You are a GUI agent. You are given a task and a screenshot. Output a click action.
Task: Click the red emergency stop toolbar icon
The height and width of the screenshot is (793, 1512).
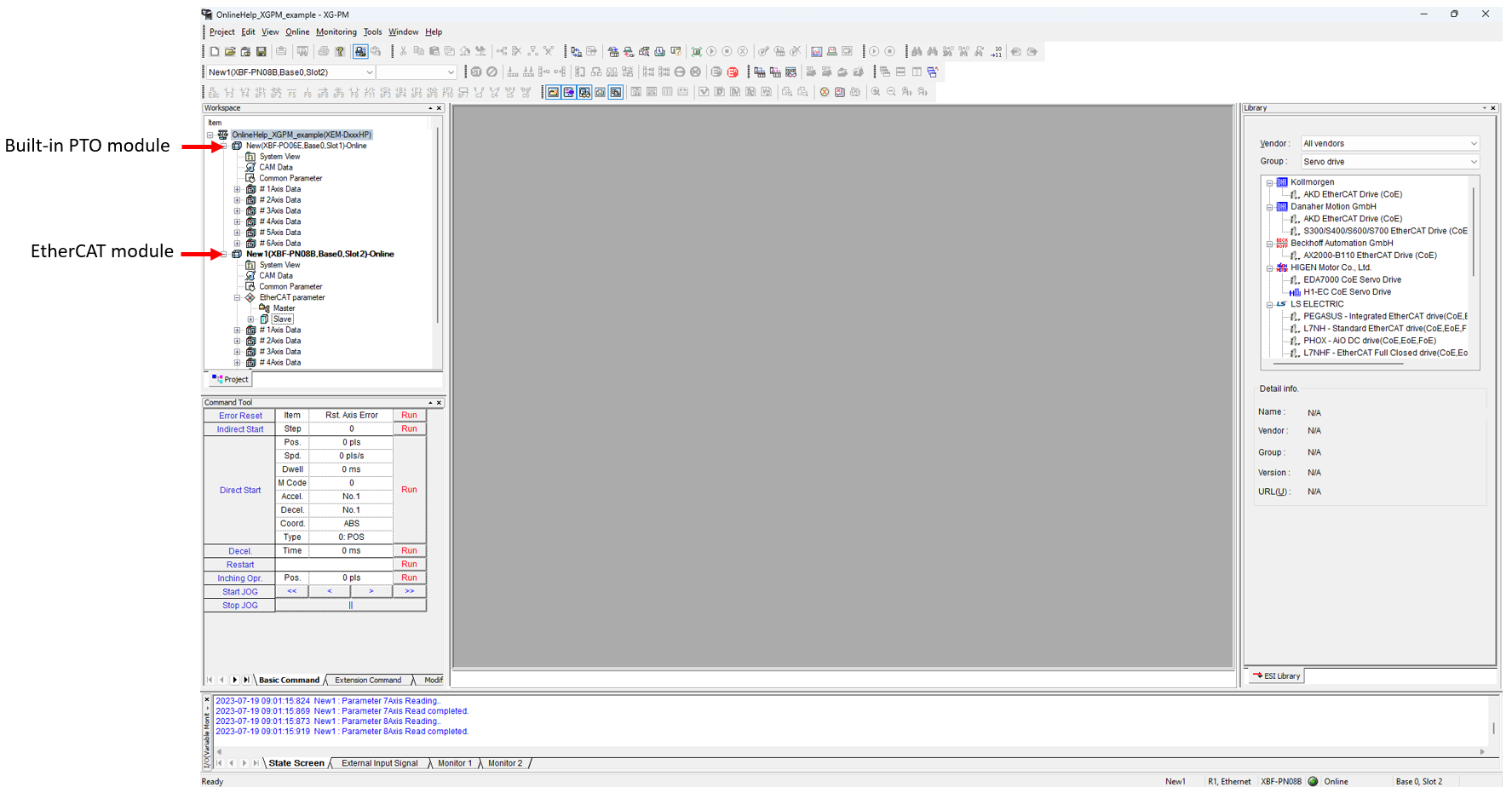733,72
